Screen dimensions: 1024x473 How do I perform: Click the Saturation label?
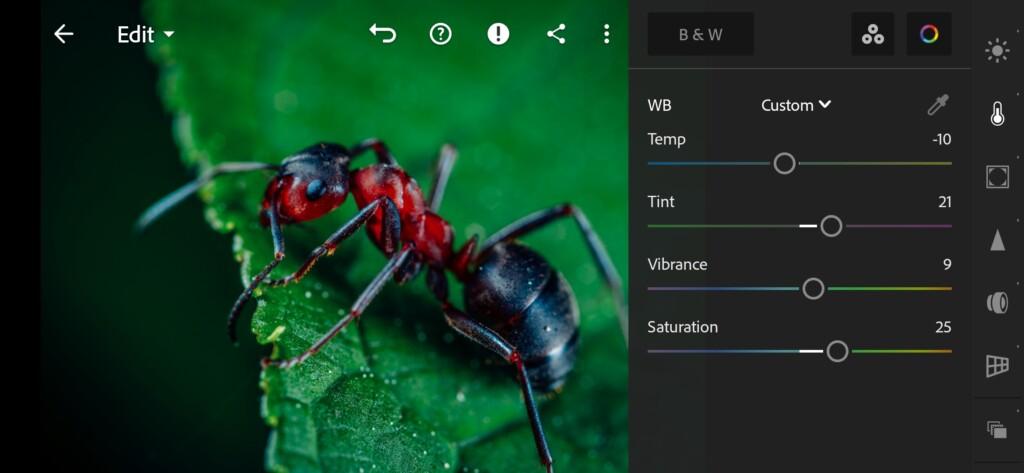(682, 327)
